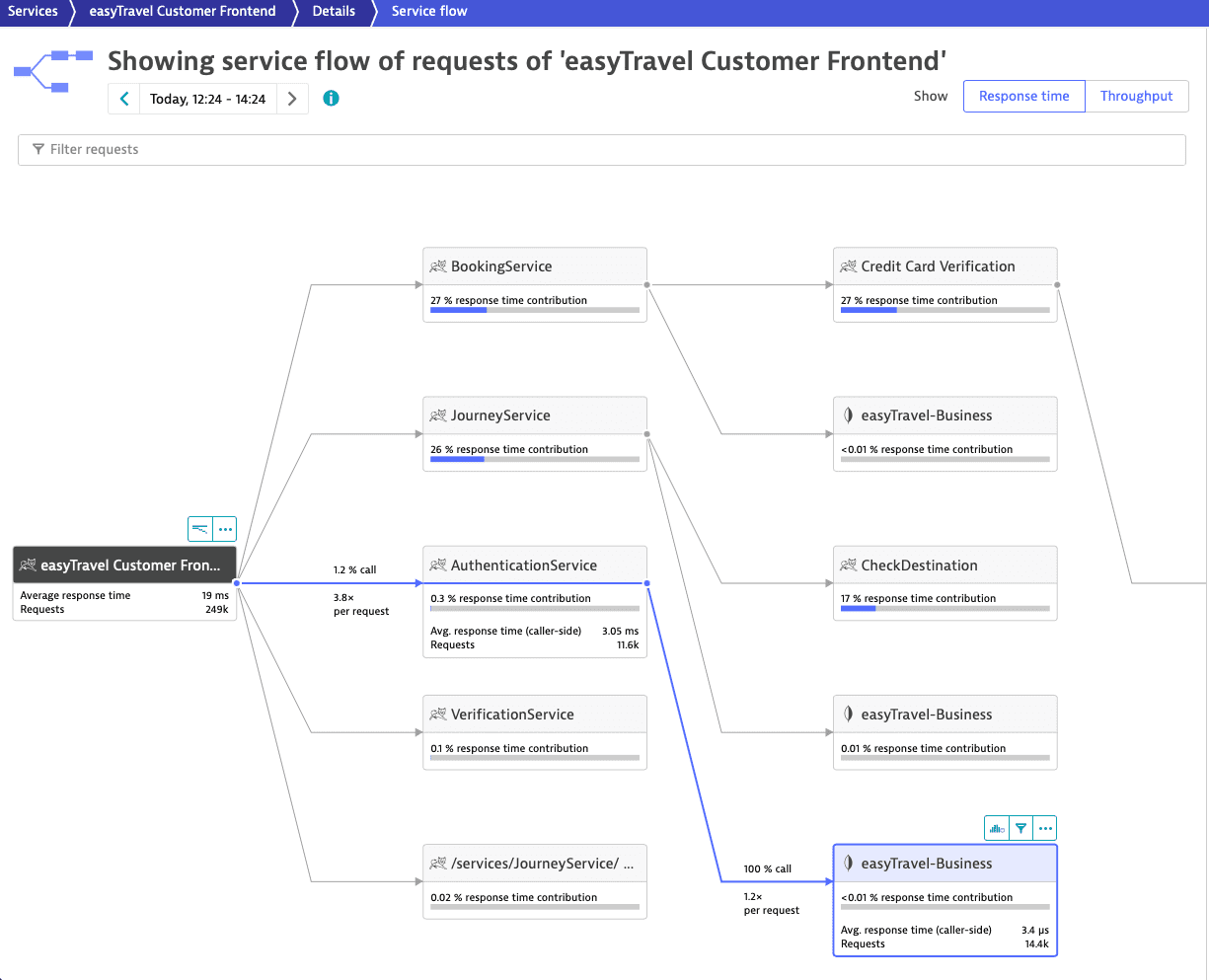The image size is (1209, 980).
Task: Click the service flow diagram icon beside title
Action: click(52, 71)
